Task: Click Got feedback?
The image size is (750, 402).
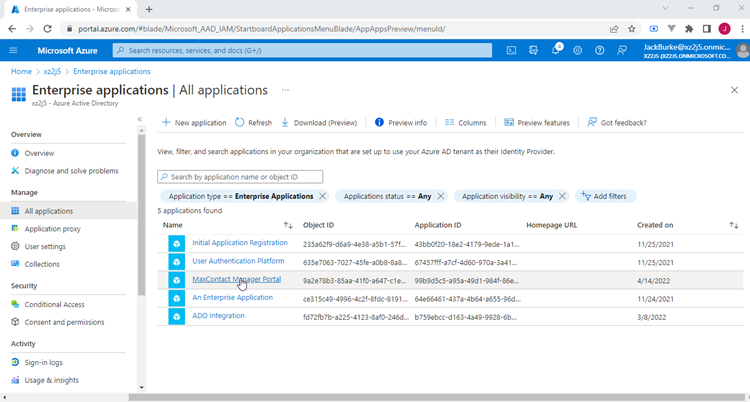Action: pyautogui.click(x=617, y=123)
